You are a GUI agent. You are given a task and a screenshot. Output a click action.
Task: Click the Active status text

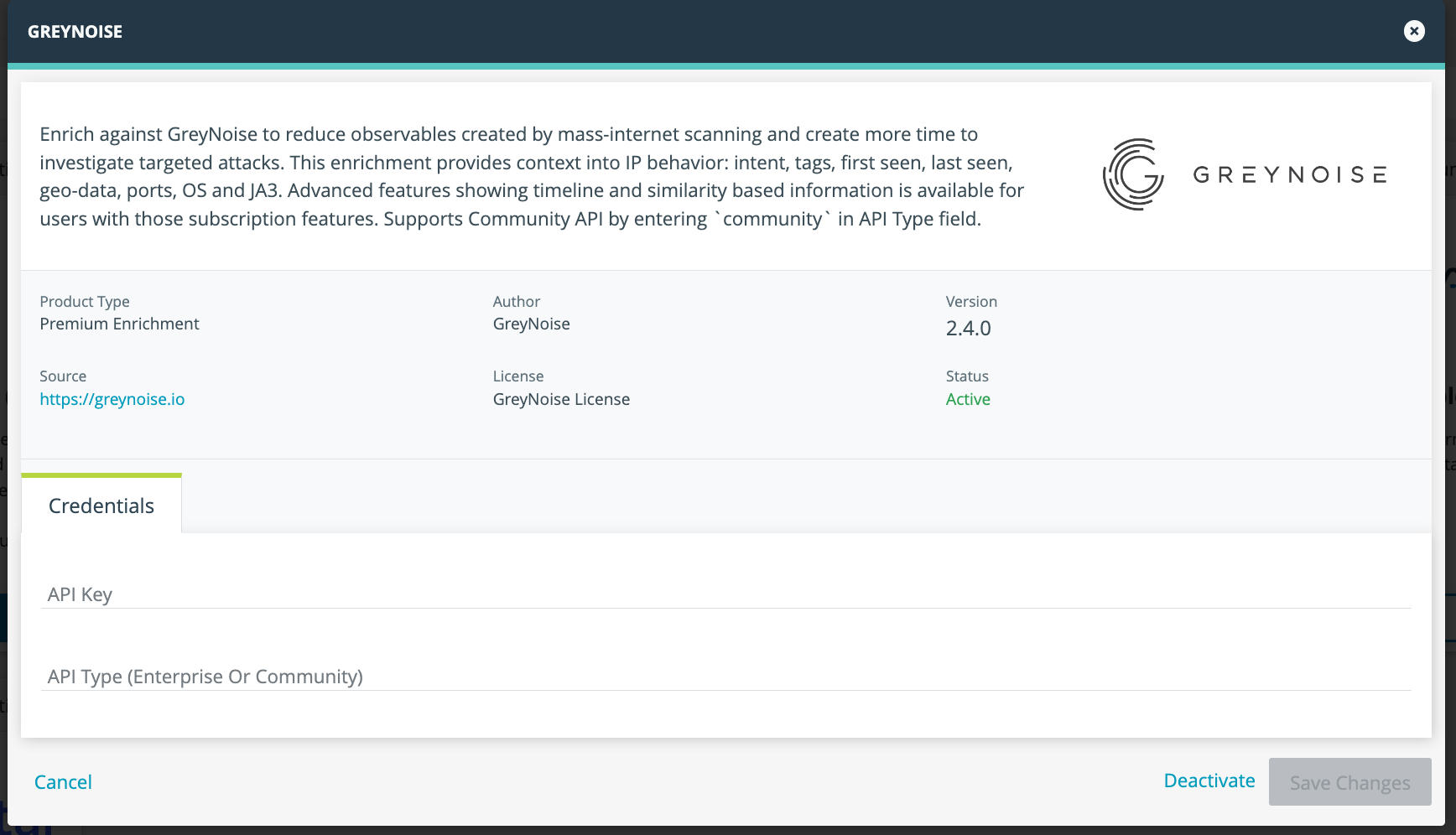click(x=968, y=399)
